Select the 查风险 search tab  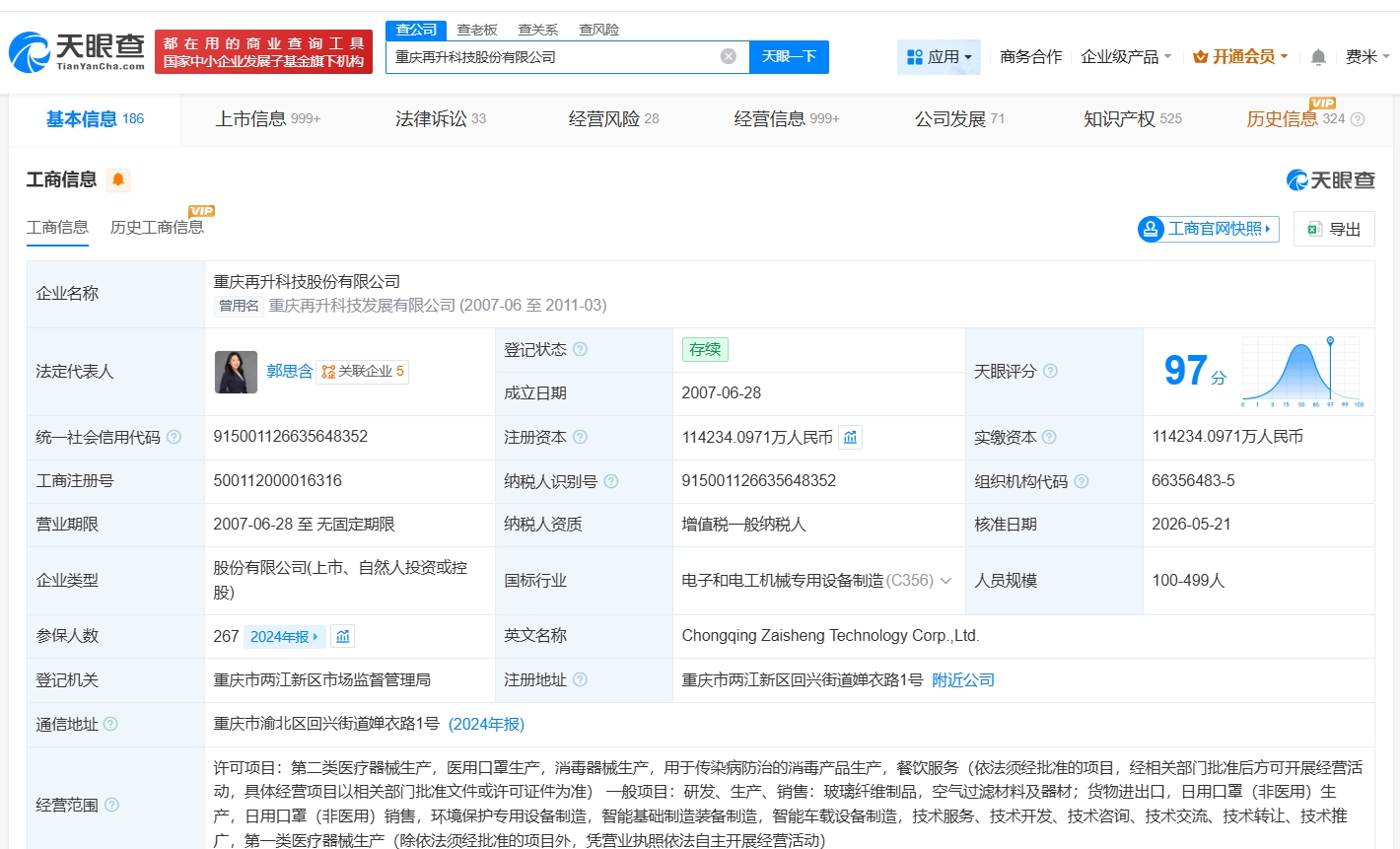(599, 30)
